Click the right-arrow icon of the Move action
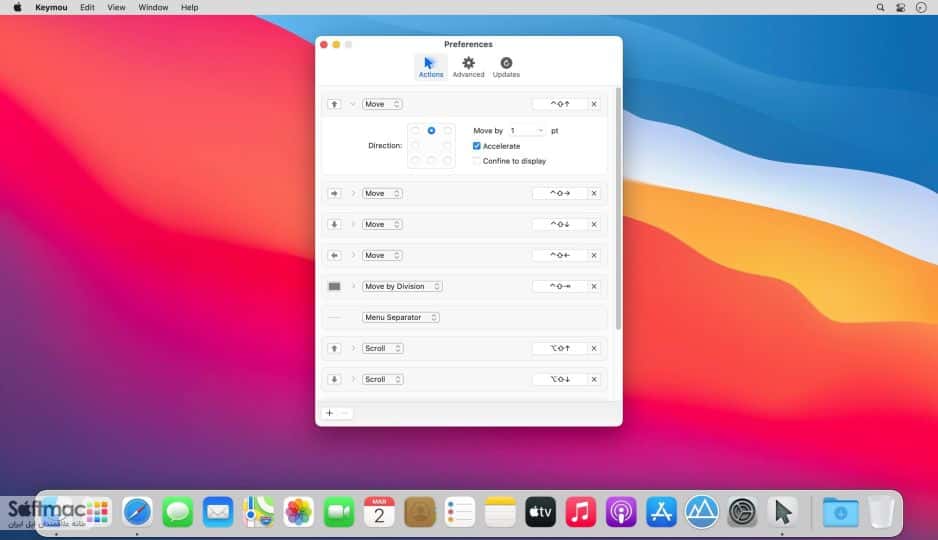Image resolution: width=938 pixels, height=540 pixels. [334, 193]
